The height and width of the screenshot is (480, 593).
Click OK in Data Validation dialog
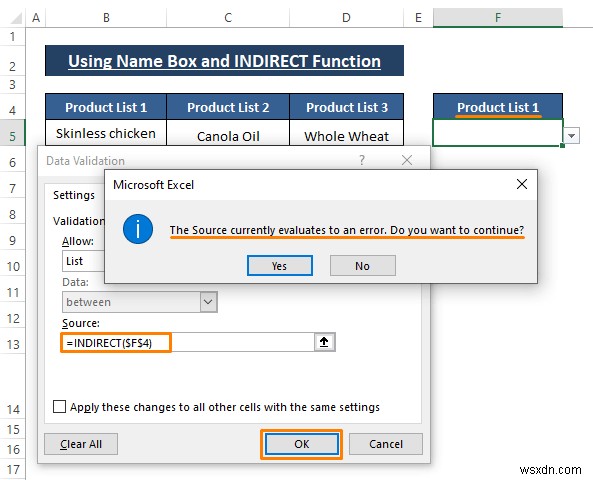point(301,444)
